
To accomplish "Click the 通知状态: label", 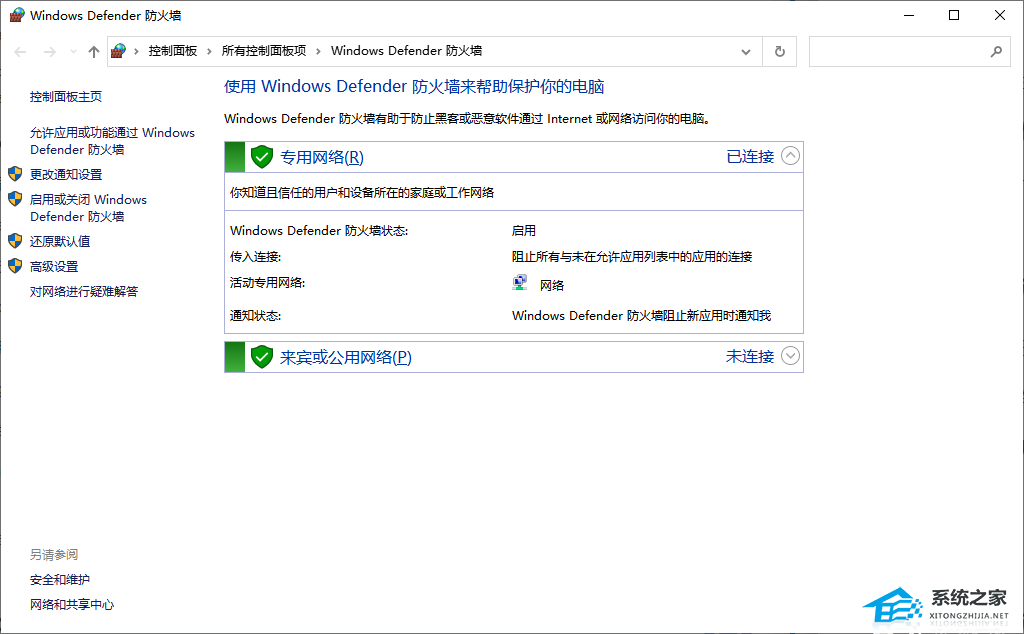I will coord(255,315).
